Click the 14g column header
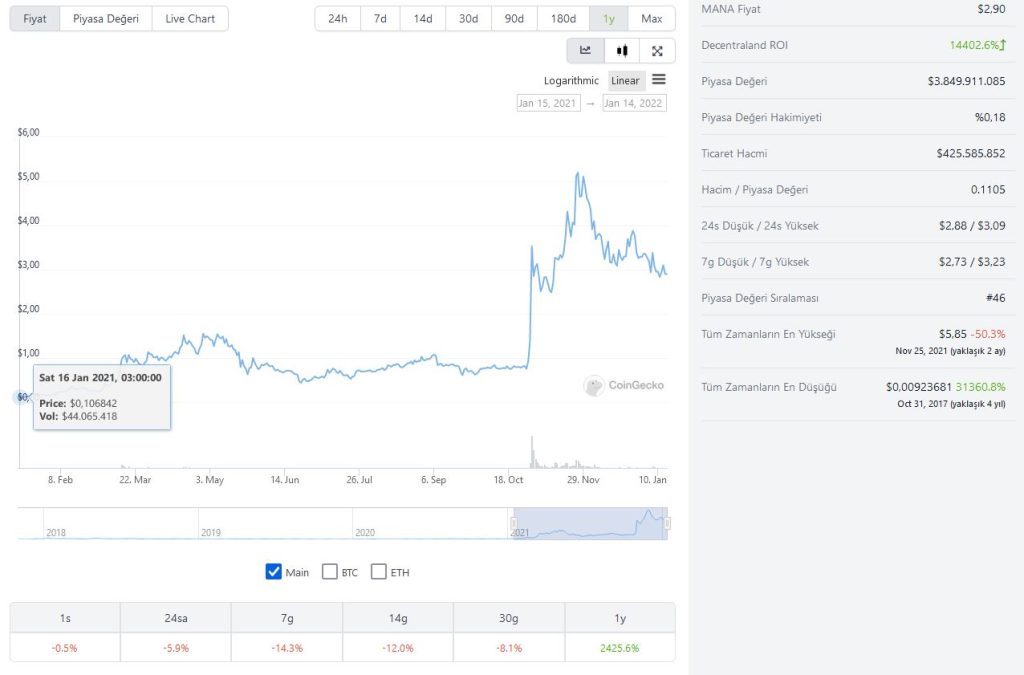Screen dimensions: 1024x675 coord(398,618)
